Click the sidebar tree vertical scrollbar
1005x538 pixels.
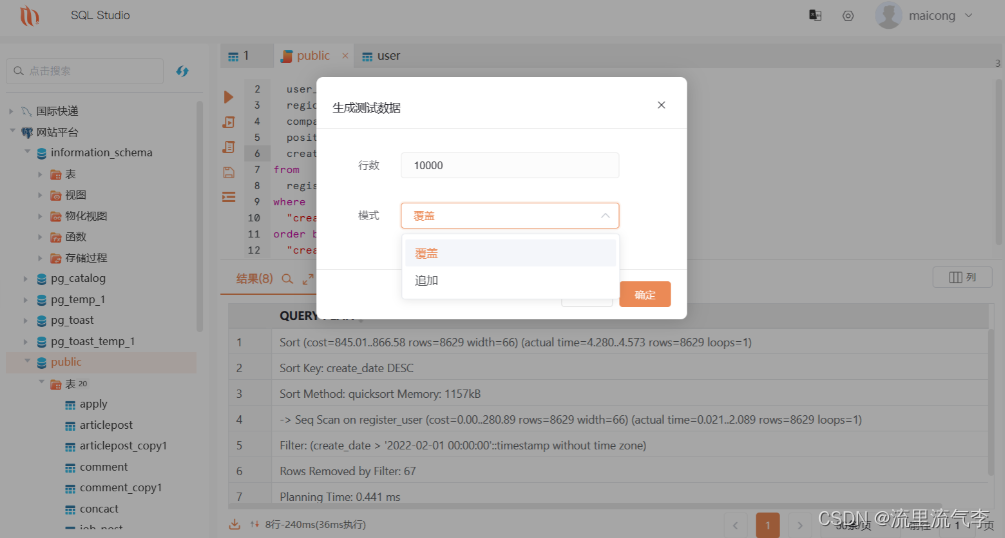pyautogui.click(x=199, y=216)
